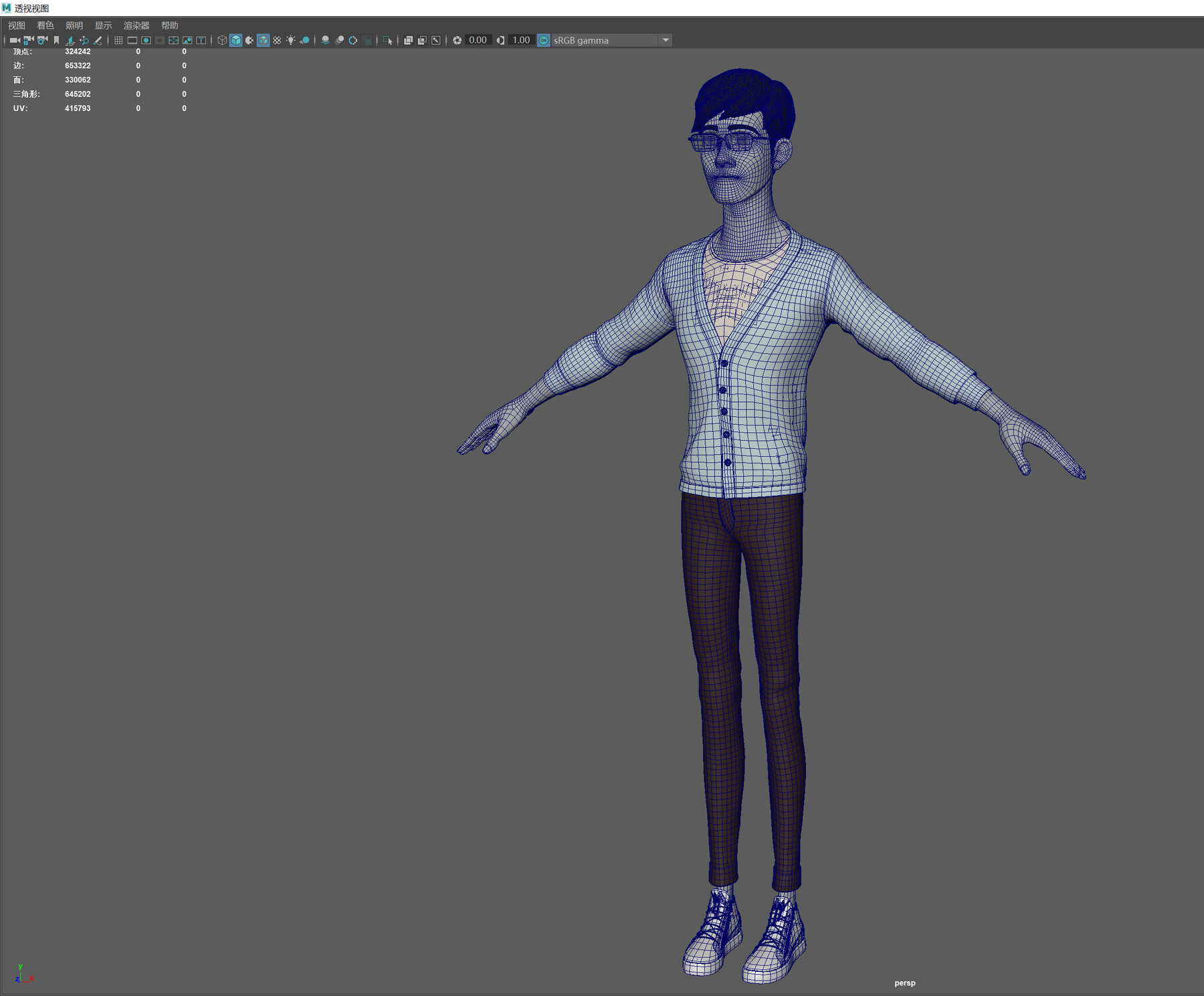Open the 着色 menu

pos(45,25)
